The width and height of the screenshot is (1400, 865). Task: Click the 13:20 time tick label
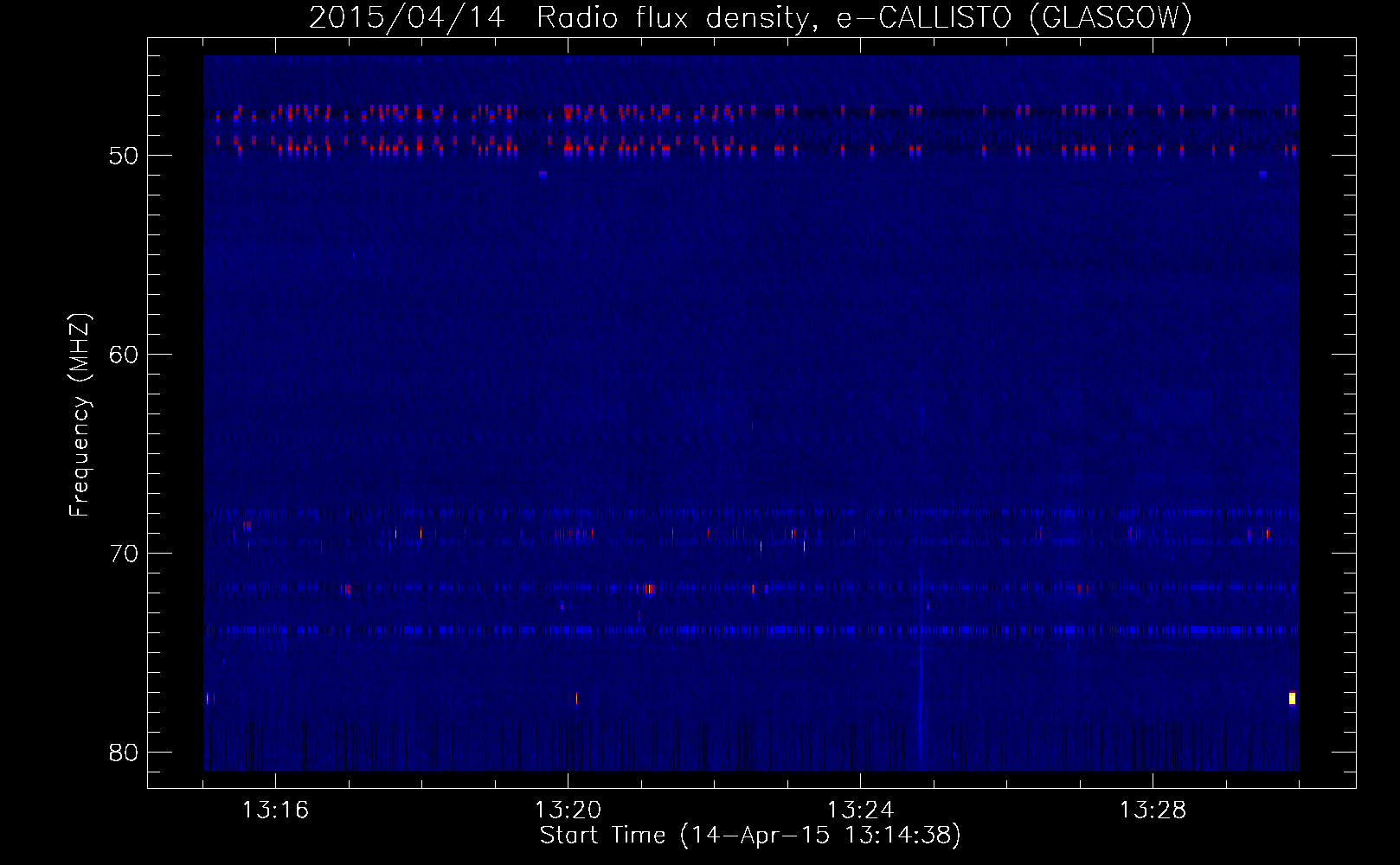pos(568,811)
